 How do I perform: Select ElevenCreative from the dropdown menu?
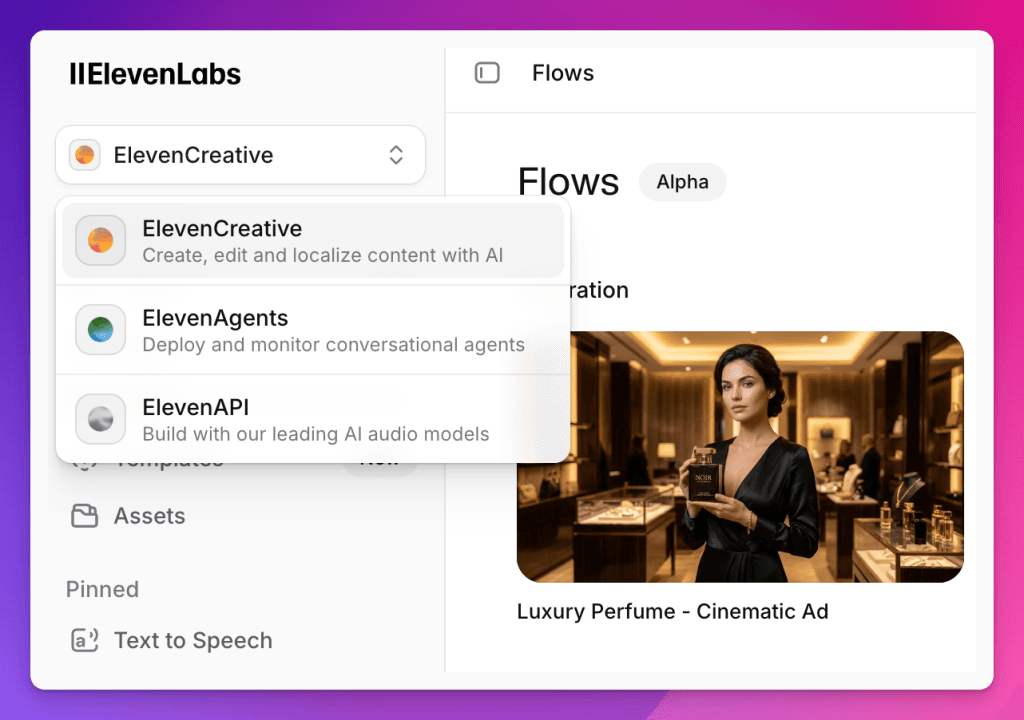313,240
